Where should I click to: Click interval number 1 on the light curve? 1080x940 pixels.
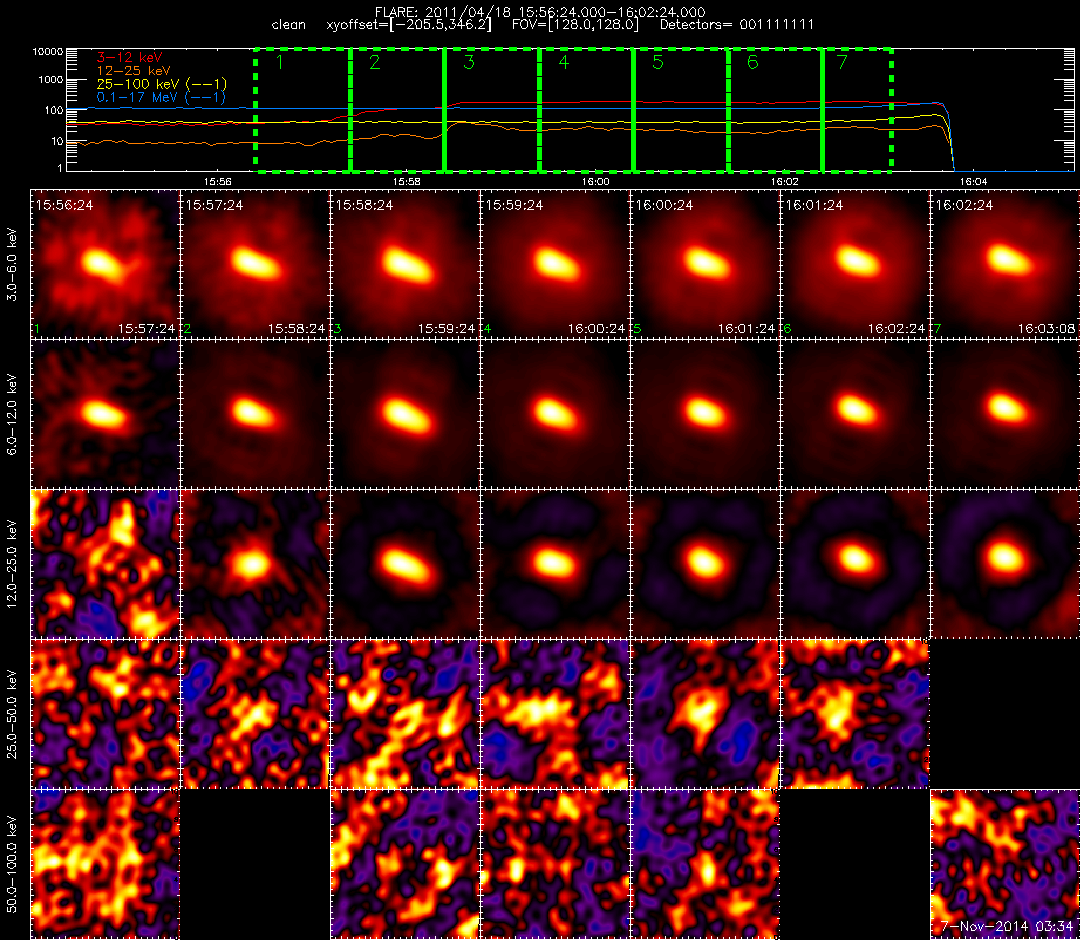click(280, 63)
